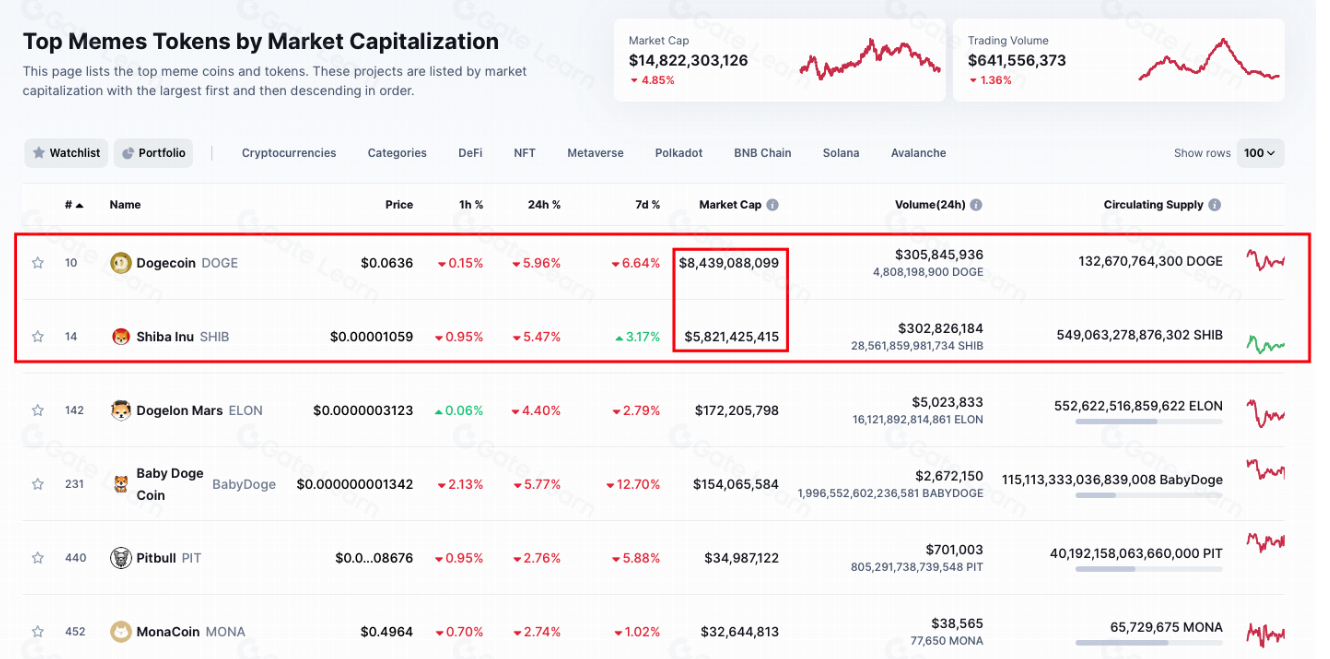Viewport: 1330px width, 659px height.
Task: Click the Market Cap info icon
Action: [772, 205]
